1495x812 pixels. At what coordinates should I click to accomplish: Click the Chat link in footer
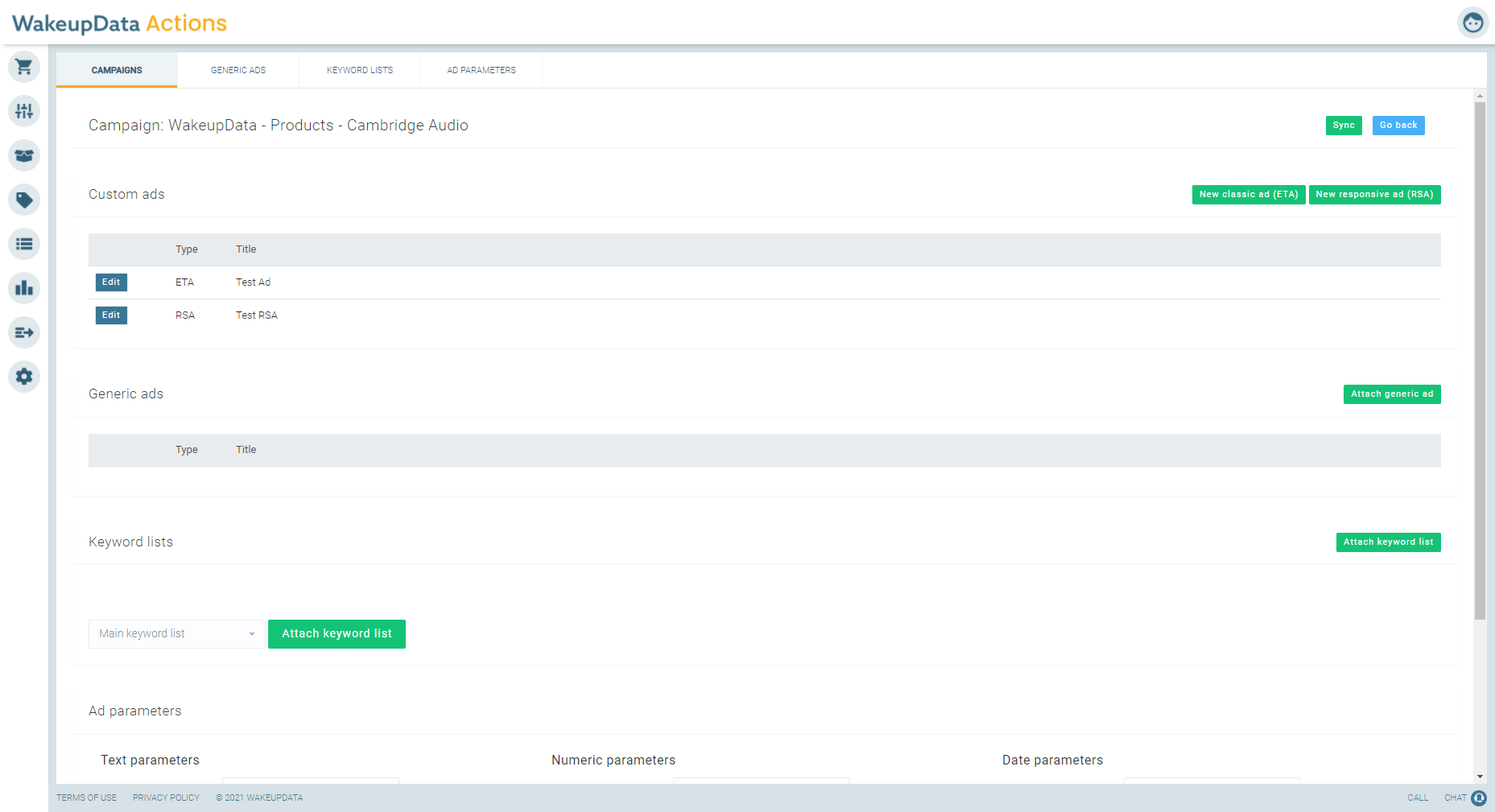click(x=1455, y=798)
